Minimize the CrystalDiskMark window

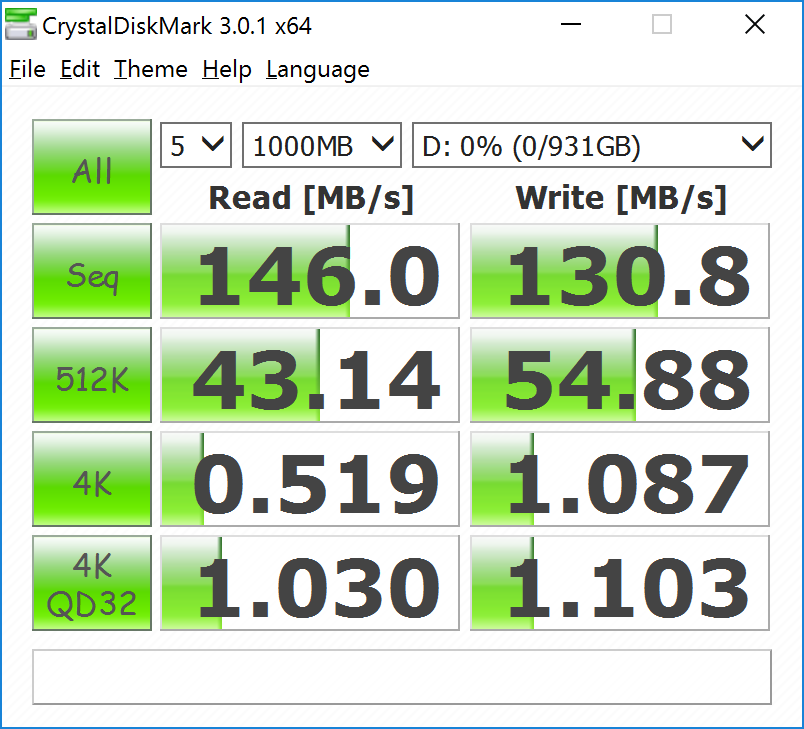pyautogui.click(x=571, y=24)
